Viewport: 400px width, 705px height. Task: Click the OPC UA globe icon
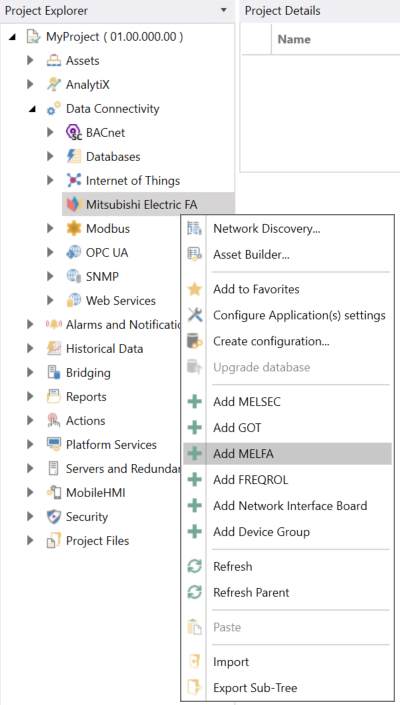pos(74,253)
